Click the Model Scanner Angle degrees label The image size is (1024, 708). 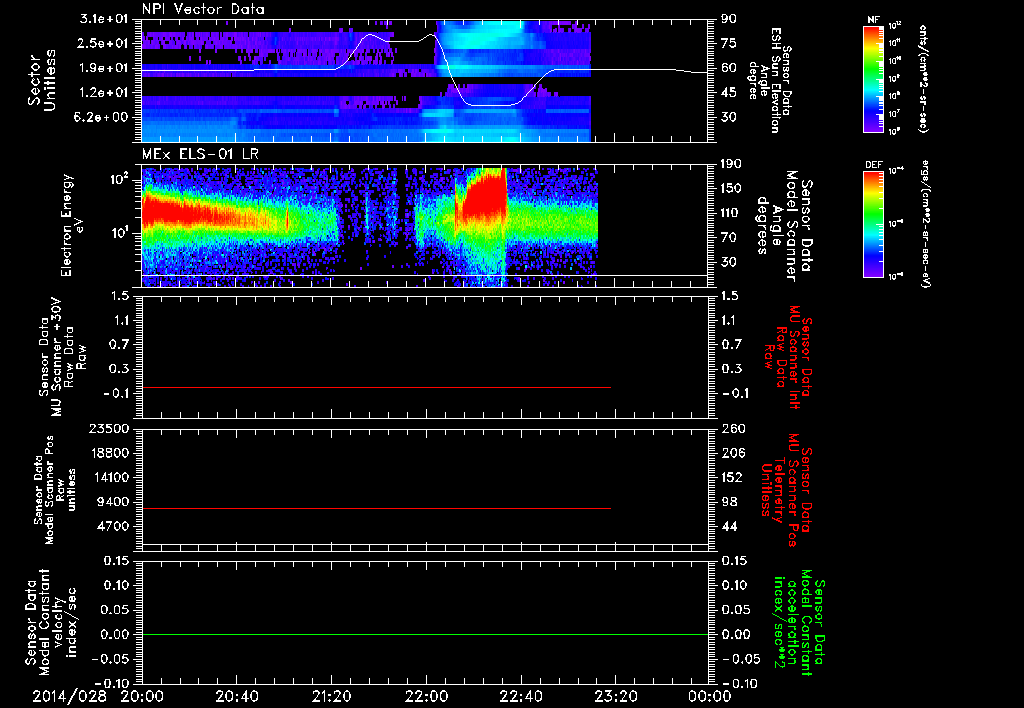[x=784, y=226]
